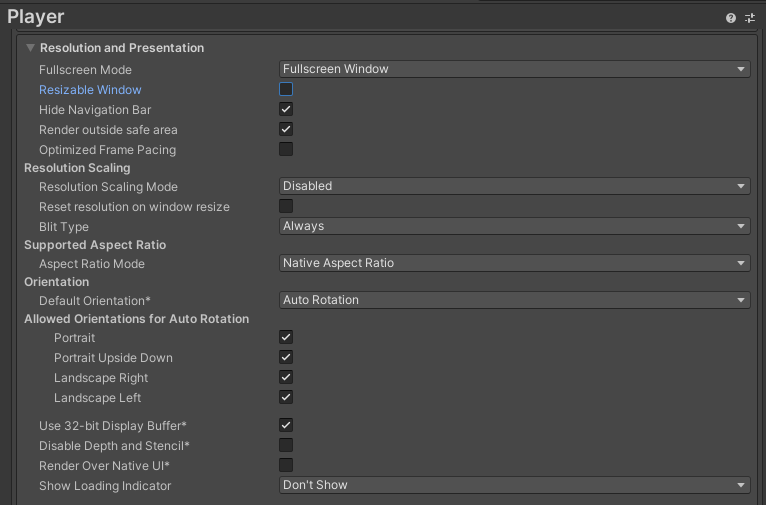This screenshot has height=505, width=766.
Task: Uncheck the Portrait orientation
Action: pos(286,338)
